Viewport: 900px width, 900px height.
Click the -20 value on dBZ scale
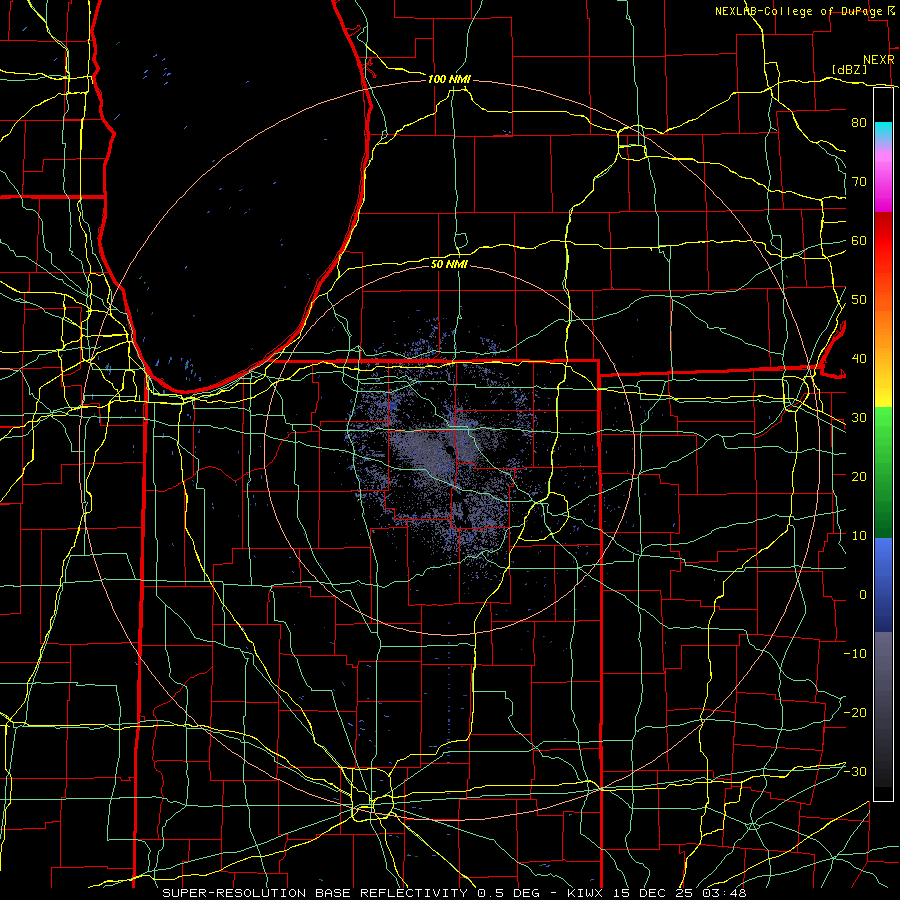click(855, 712)
